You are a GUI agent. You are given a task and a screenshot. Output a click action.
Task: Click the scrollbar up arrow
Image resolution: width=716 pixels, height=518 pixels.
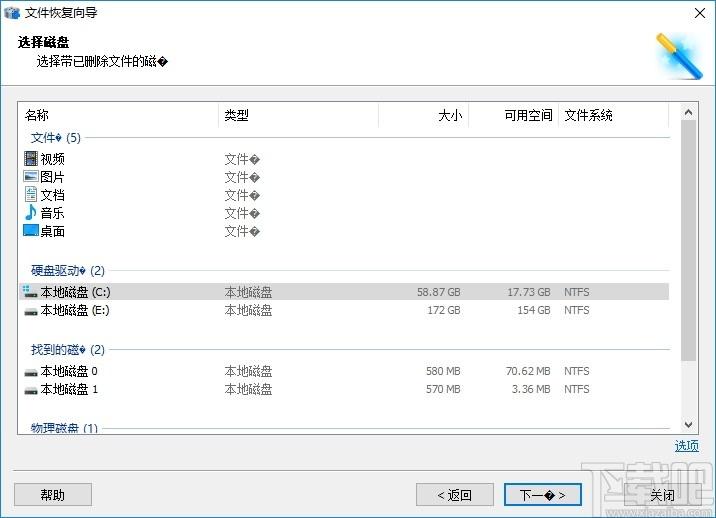(689, 112)
